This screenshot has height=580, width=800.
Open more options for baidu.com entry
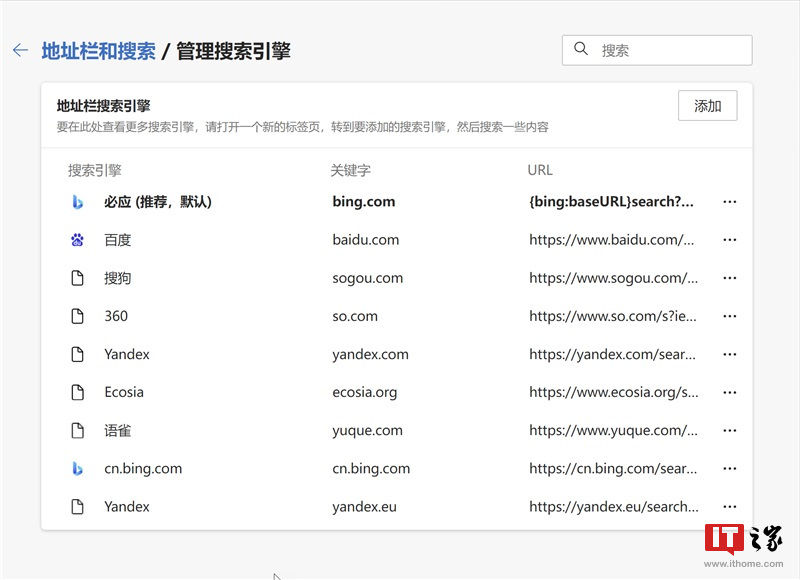[x=730, y=239]
